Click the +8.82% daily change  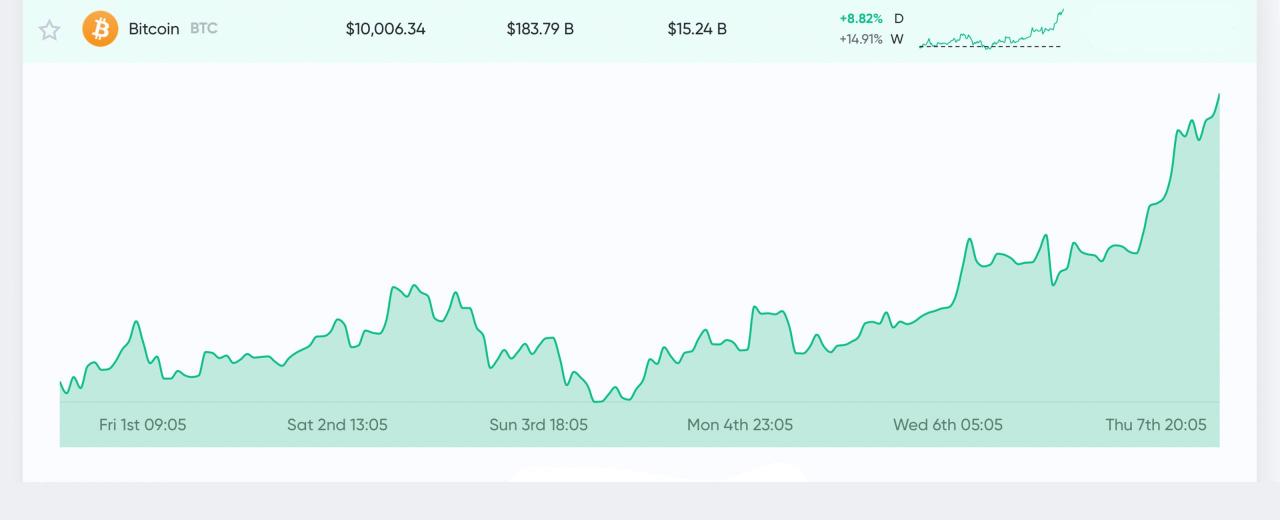861,18
